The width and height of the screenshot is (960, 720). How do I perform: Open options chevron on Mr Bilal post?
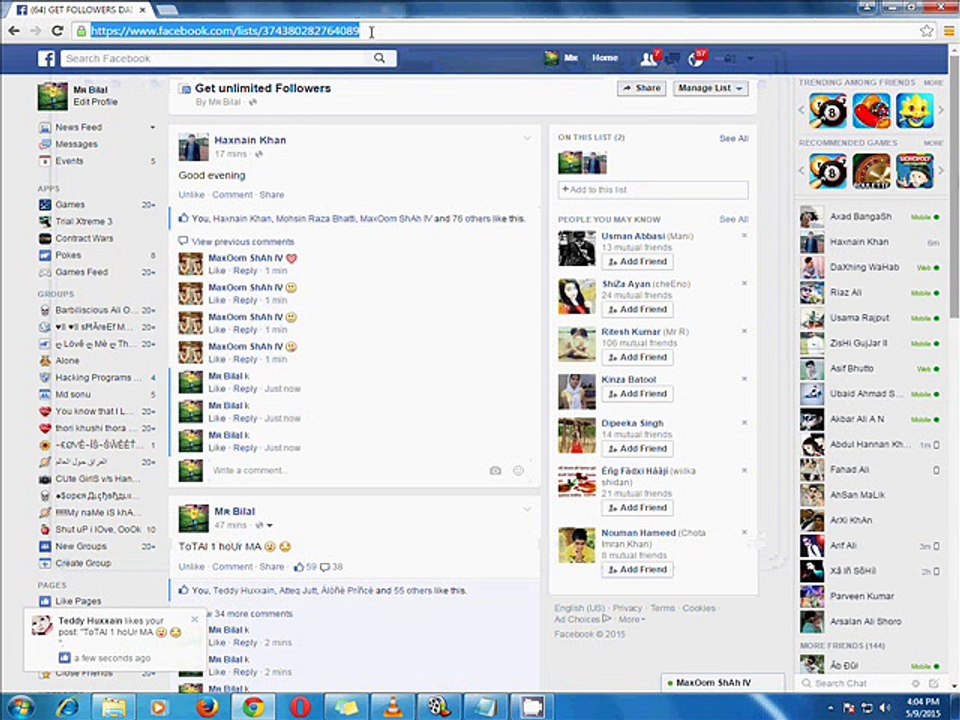point(527,509)
